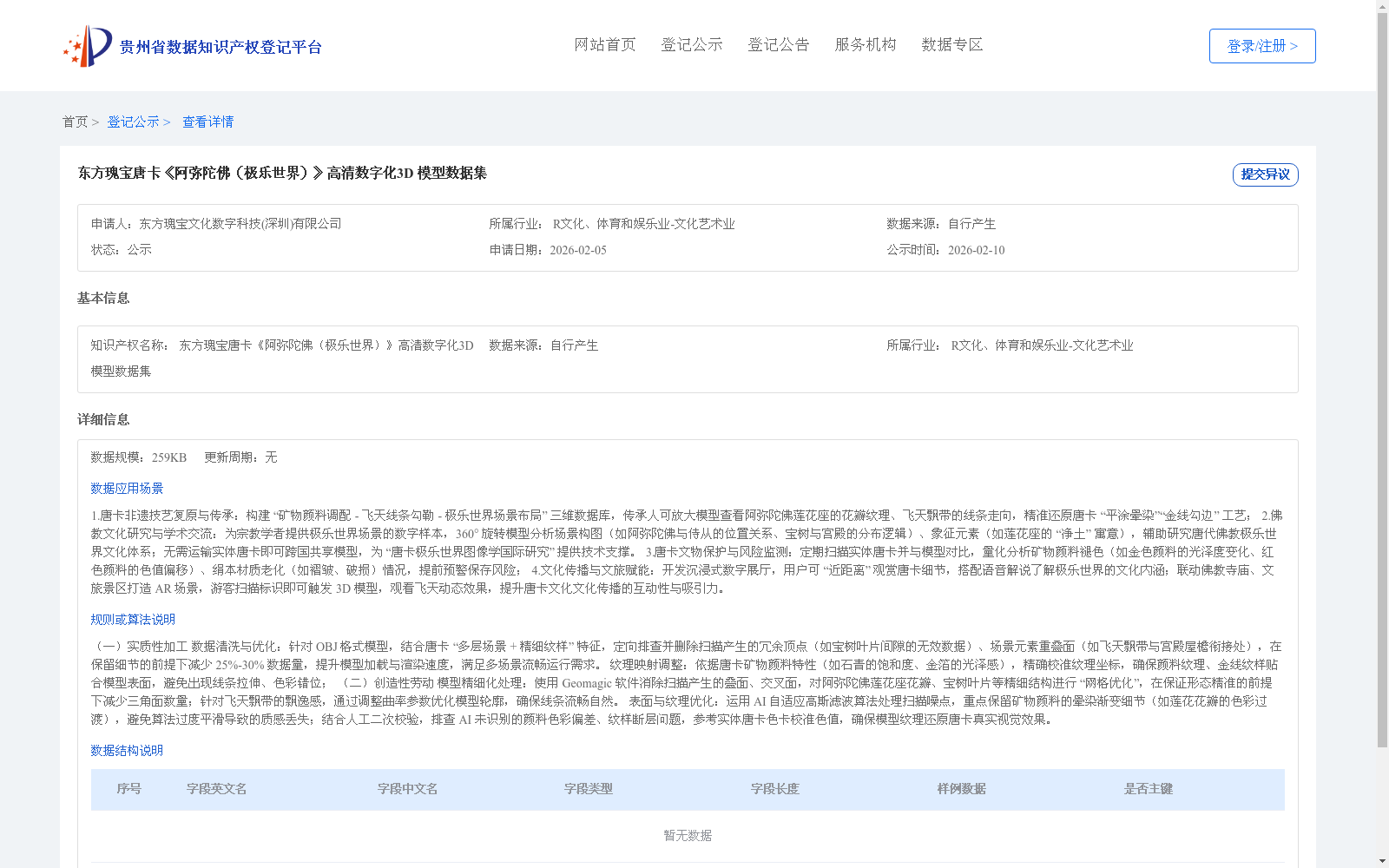Viewport: 1389px width, 868px height.
Task: Click the 样例数据 column header
Action: pos(962,789)
